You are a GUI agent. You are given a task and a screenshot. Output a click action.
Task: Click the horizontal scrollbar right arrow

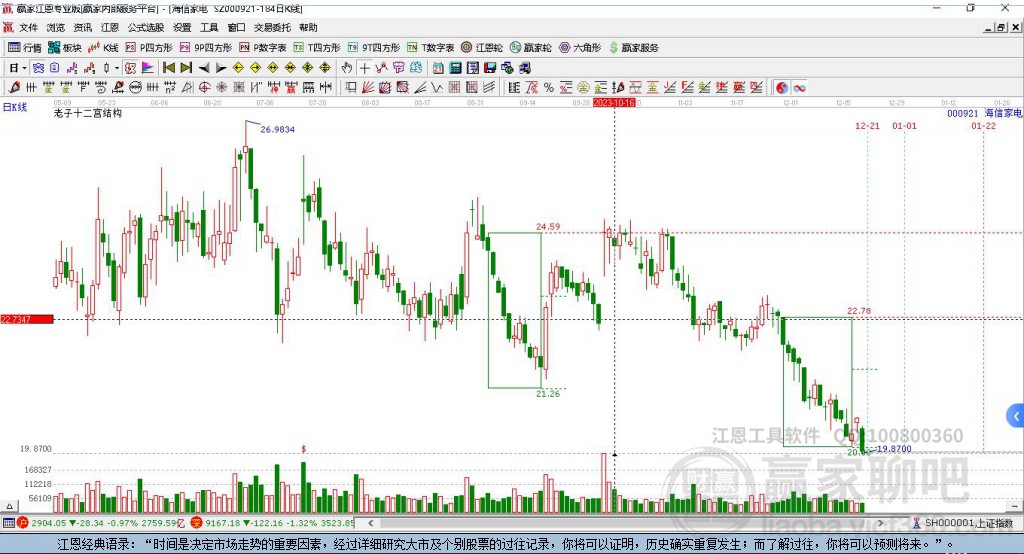coord(880,523)
